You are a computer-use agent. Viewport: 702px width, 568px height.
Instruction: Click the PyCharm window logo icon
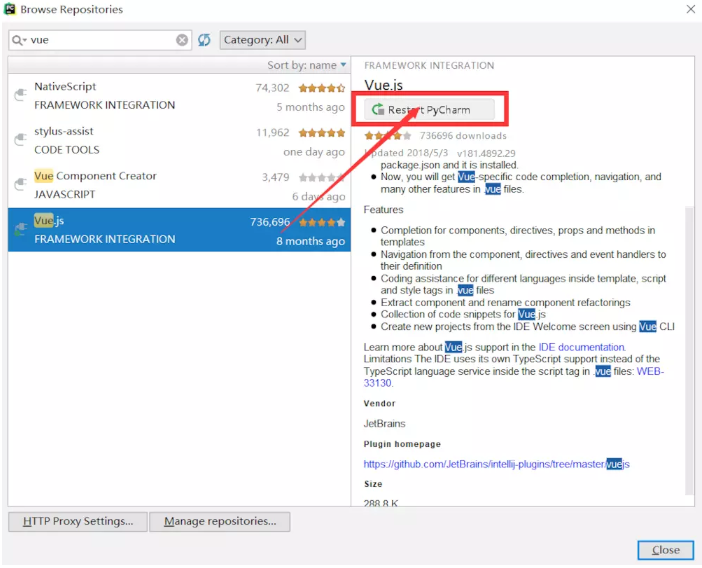pos(9,9)
